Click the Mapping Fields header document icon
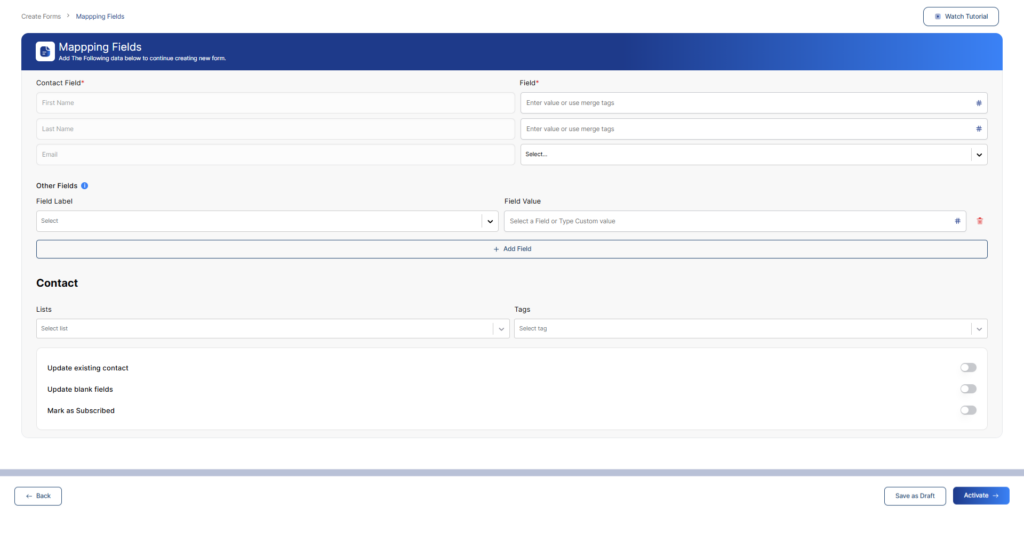The image size is (1024, 542). 45,51
